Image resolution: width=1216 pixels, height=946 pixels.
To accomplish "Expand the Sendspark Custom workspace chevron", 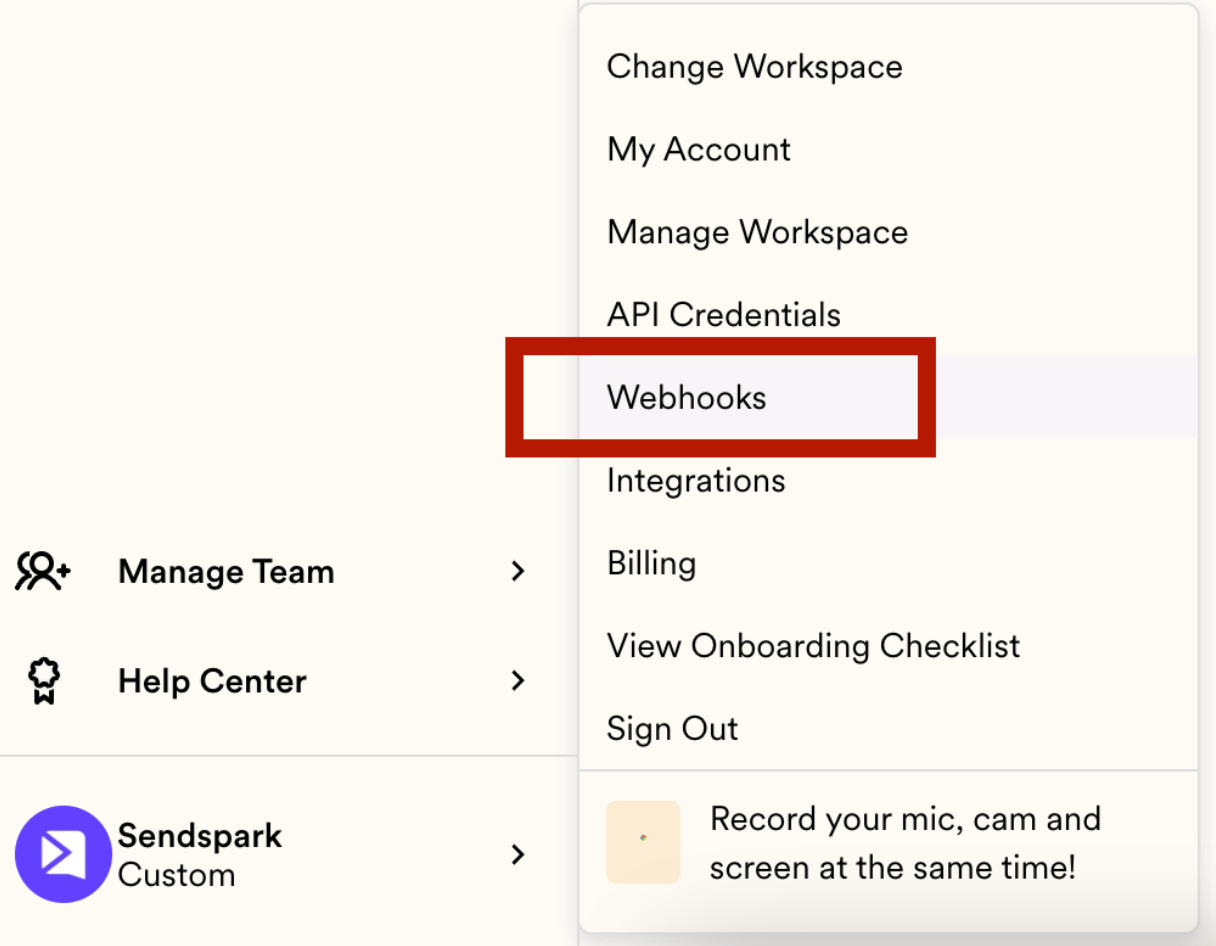I will [518, 854].
